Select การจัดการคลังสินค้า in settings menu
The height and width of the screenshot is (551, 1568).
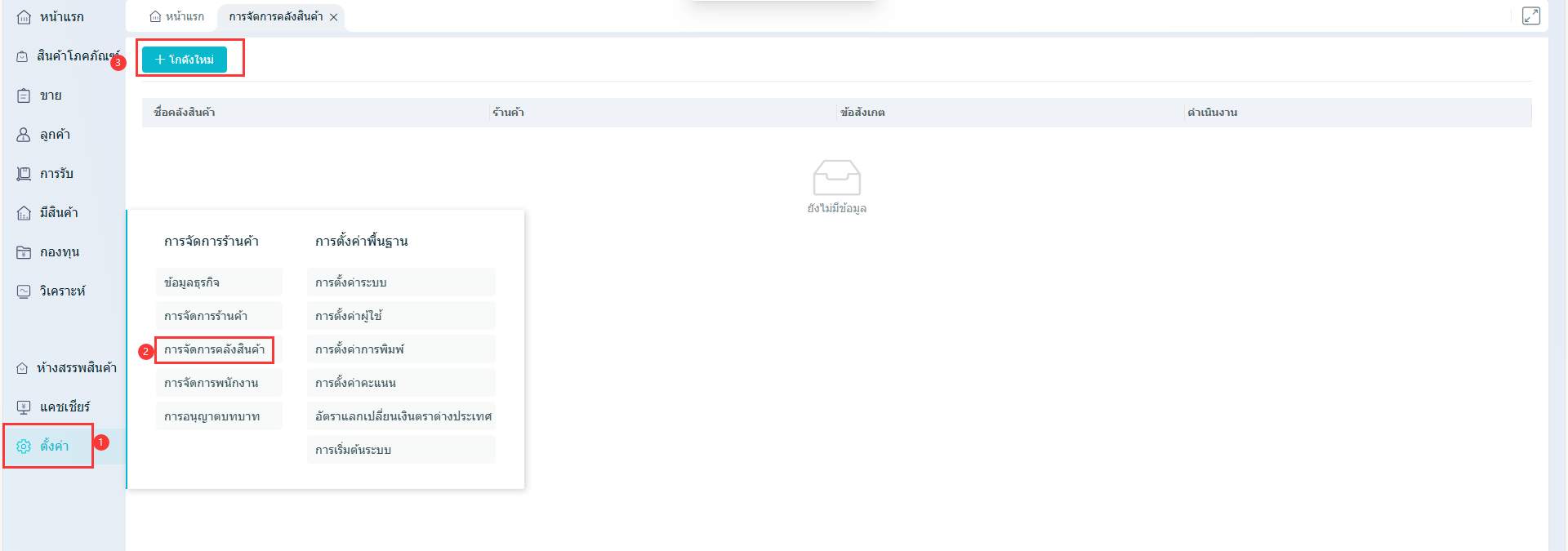click(x=214, y=349)
